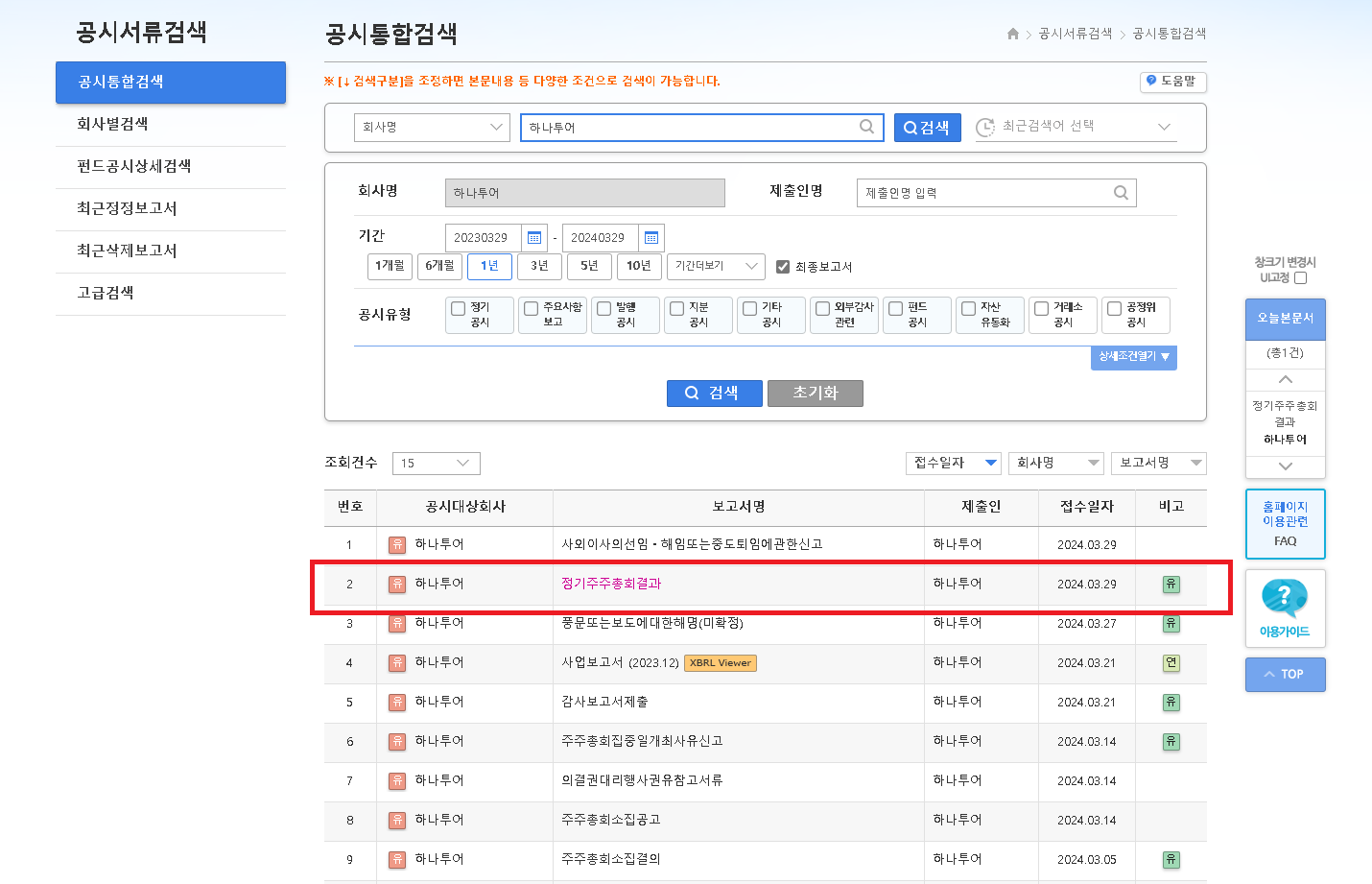Check the 발행공시 disclosure type

604,309
